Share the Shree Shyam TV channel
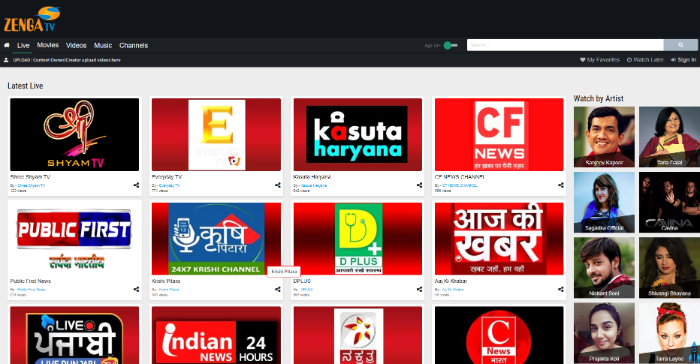The image size is (700, 364). (x=136, y=185)
